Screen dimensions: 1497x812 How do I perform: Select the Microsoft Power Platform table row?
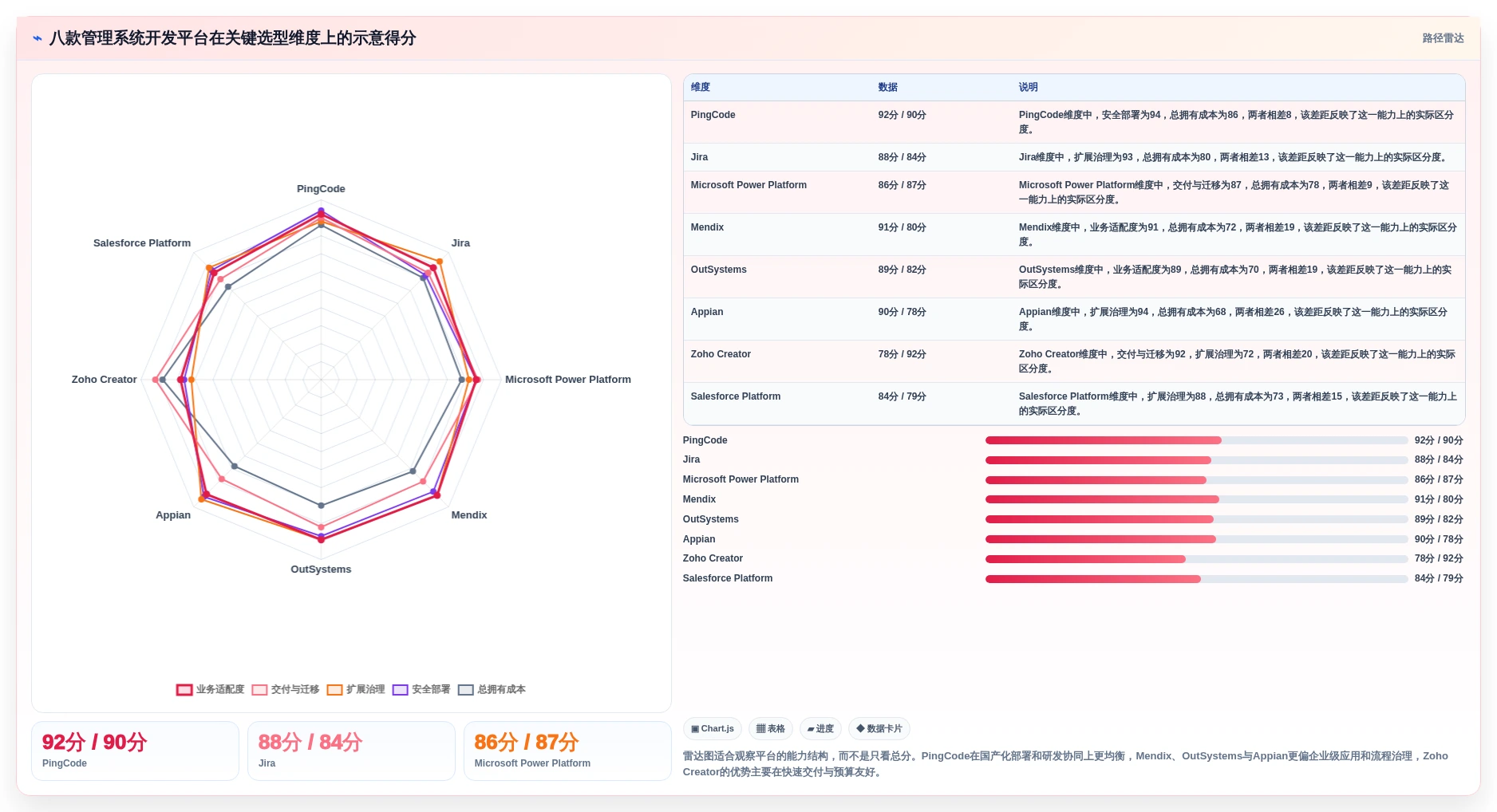pyautogui.click(x=1074, y=192)
